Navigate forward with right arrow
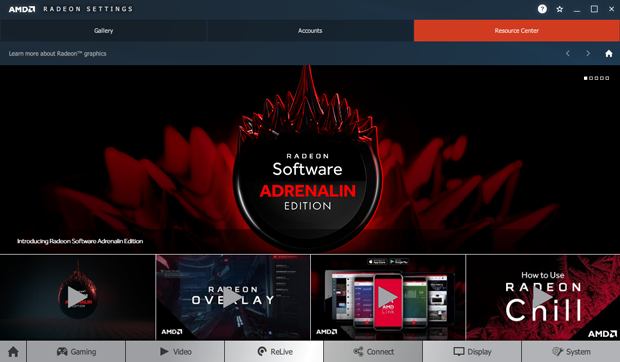The image size is (620, 362). (x=588, y=53)
